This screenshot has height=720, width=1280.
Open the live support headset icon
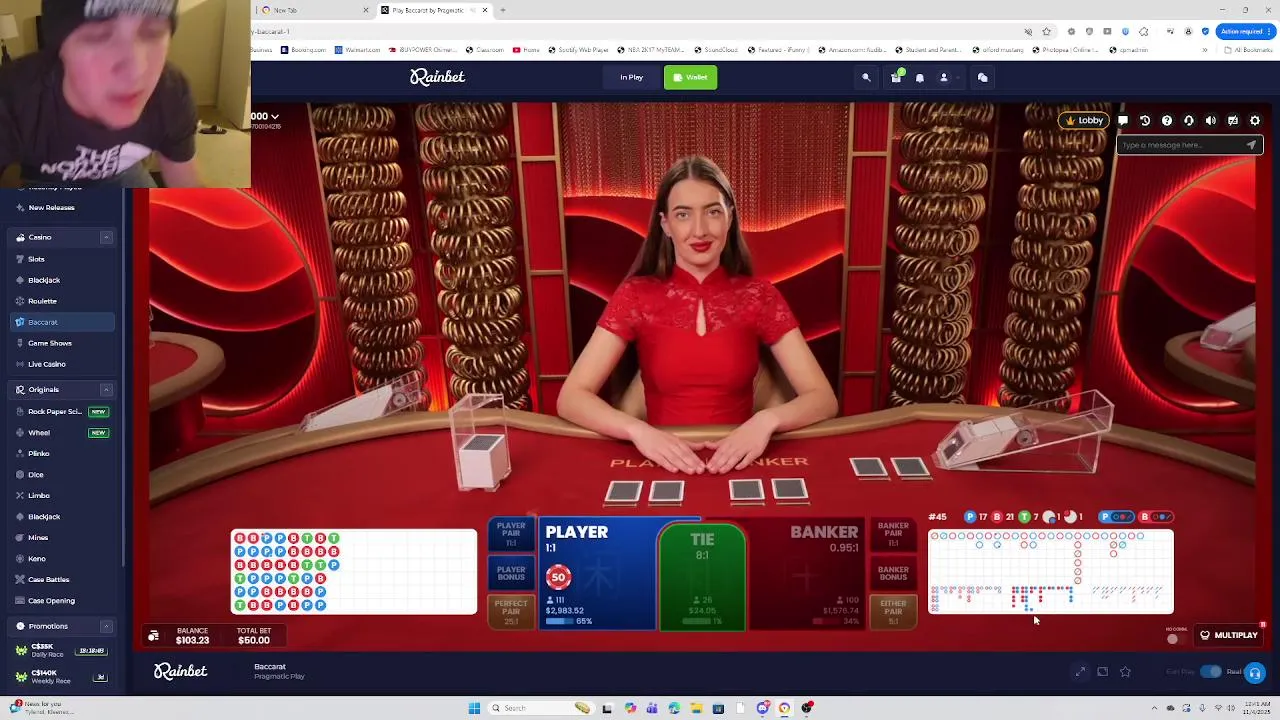(x=1189, y=120)
